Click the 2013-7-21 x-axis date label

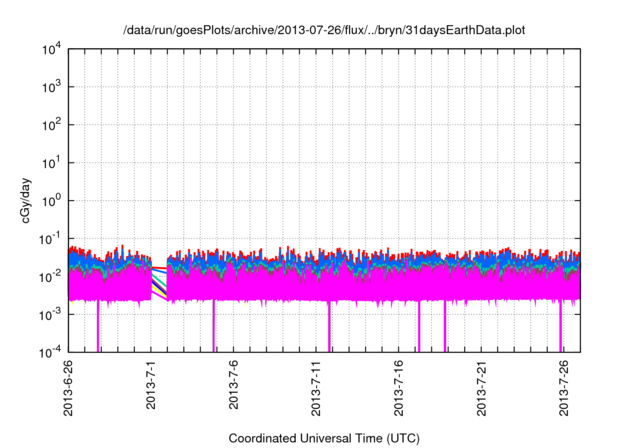pyautogui.click(x=481, y=388)
